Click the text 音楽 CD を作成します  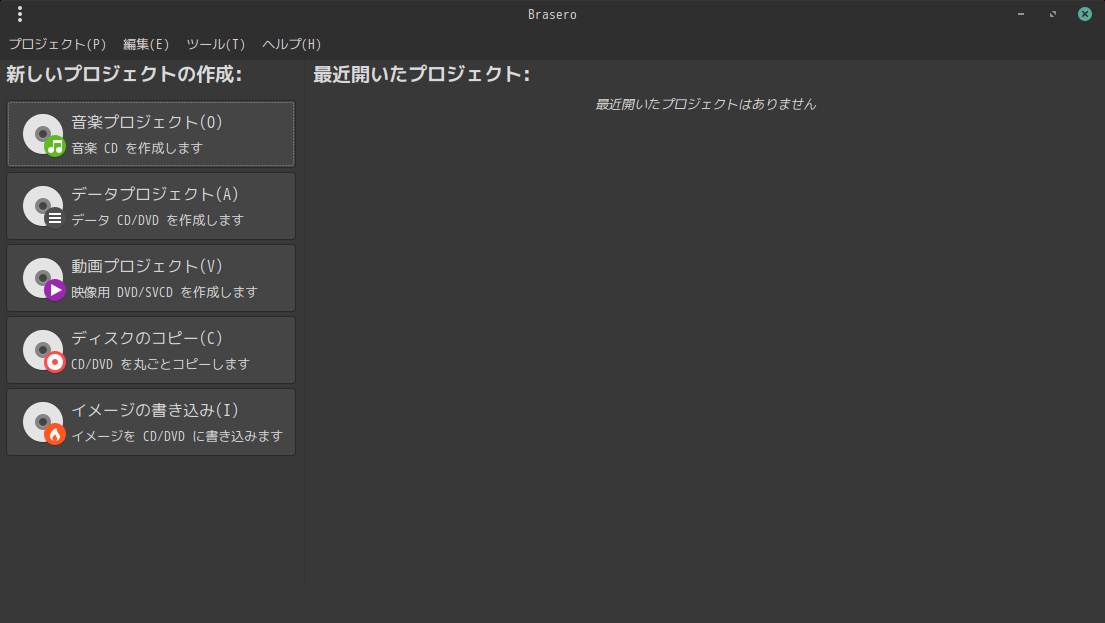(137, 148)
